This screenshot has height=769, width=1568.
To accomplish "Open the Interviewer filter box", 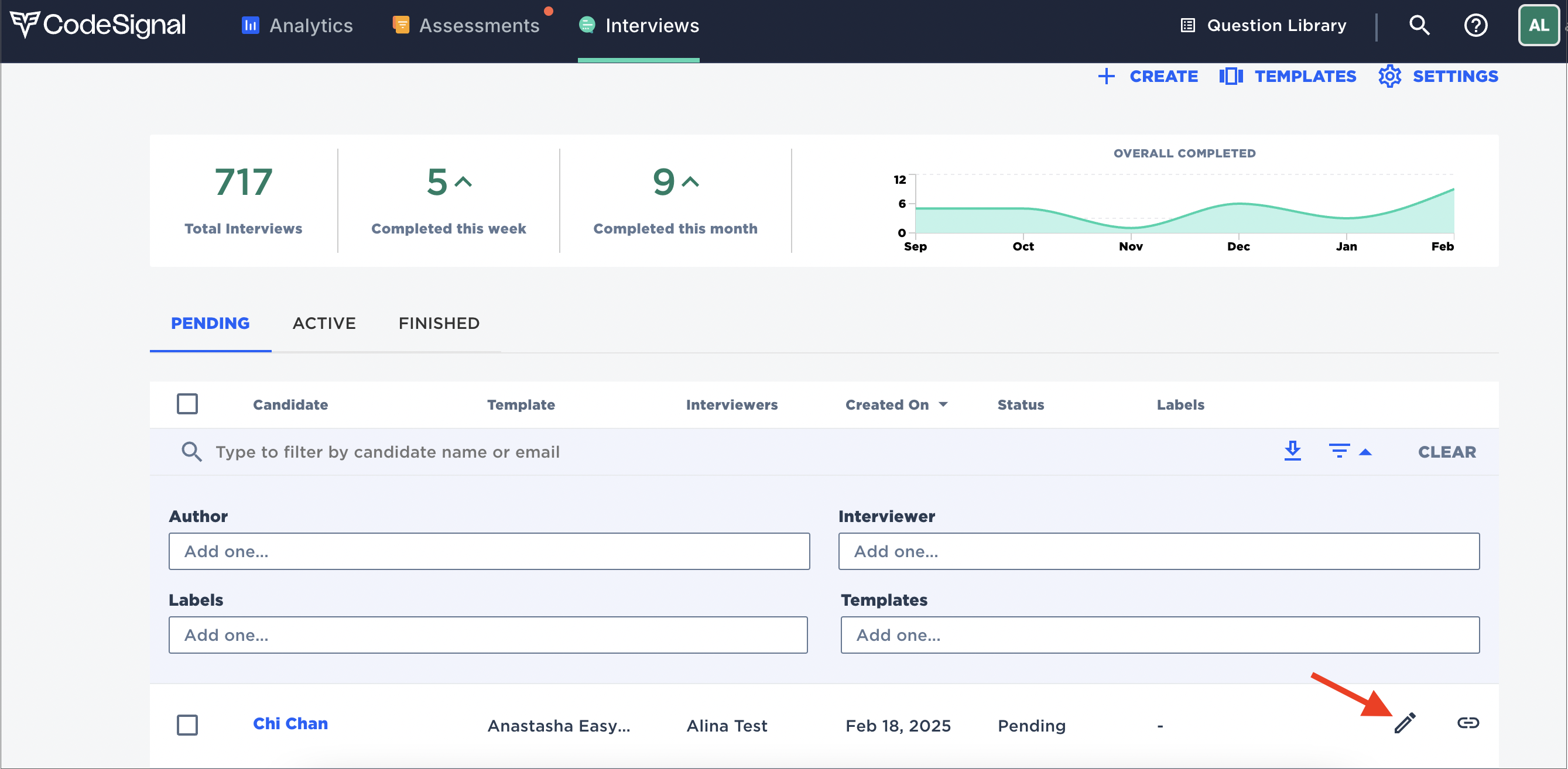I will pos(1159,551).
